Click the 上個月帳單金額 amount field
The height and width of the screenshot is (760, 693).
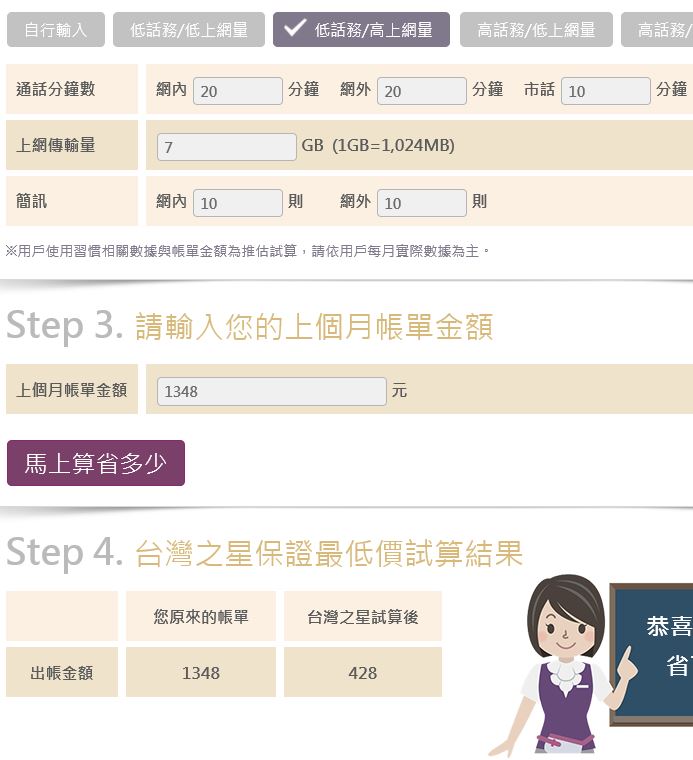click(x=271, y=391)
